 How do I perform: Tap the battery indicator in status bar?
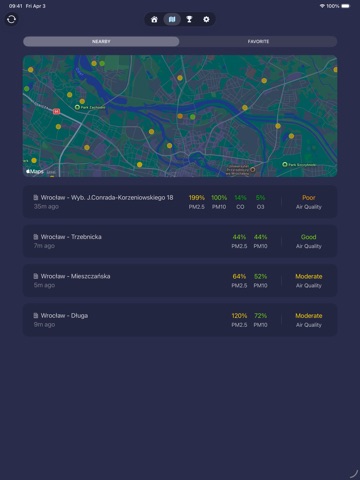pos(346,6)
